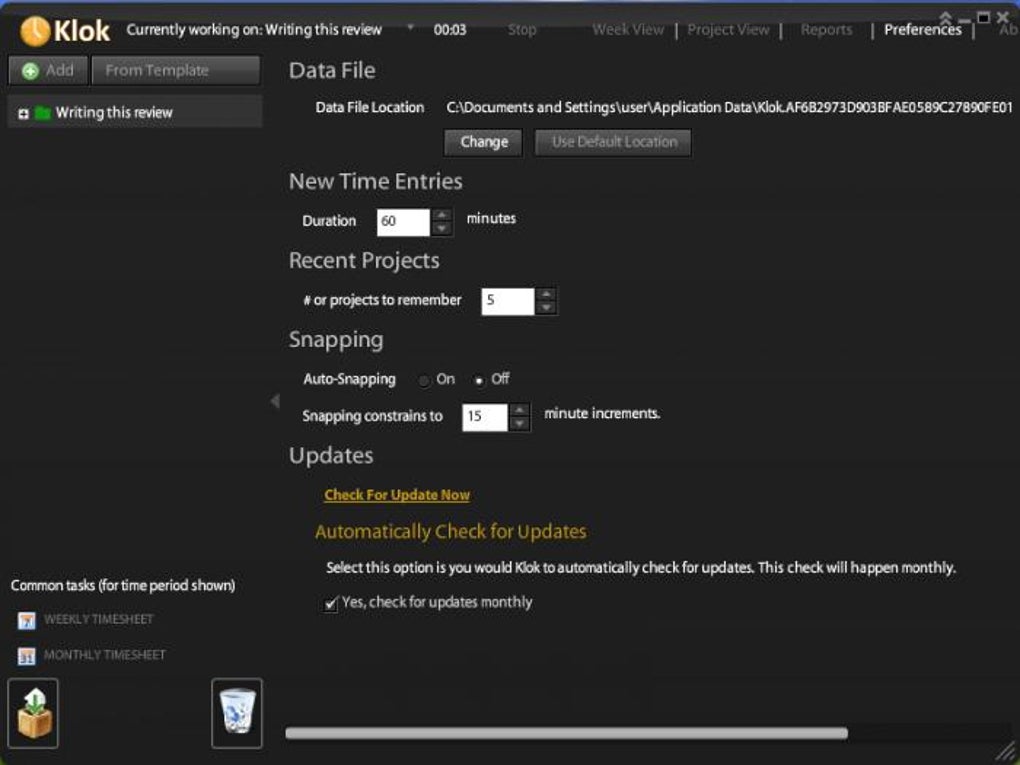This screenshot has width=1020, height=765.
Task: Increase number of projects to remember
Action: [546, 295]
